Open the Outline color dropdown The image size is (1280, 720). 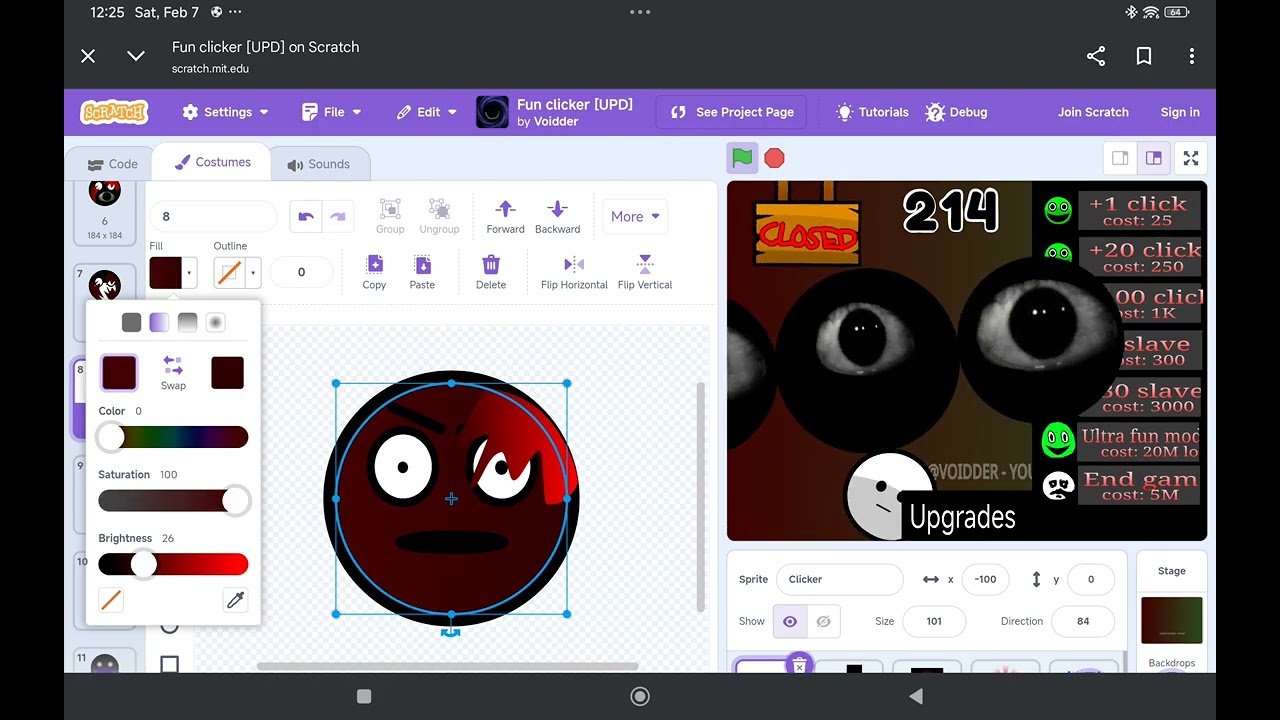[x=237, y=272]
